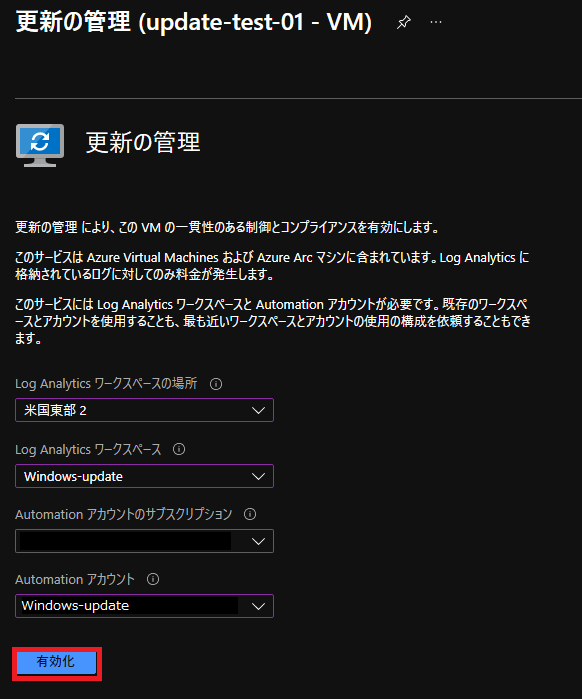The image size is (582, 699).
Task: Show info tooltip for Log Analytics workspace
Action: (x=179, y=449)
